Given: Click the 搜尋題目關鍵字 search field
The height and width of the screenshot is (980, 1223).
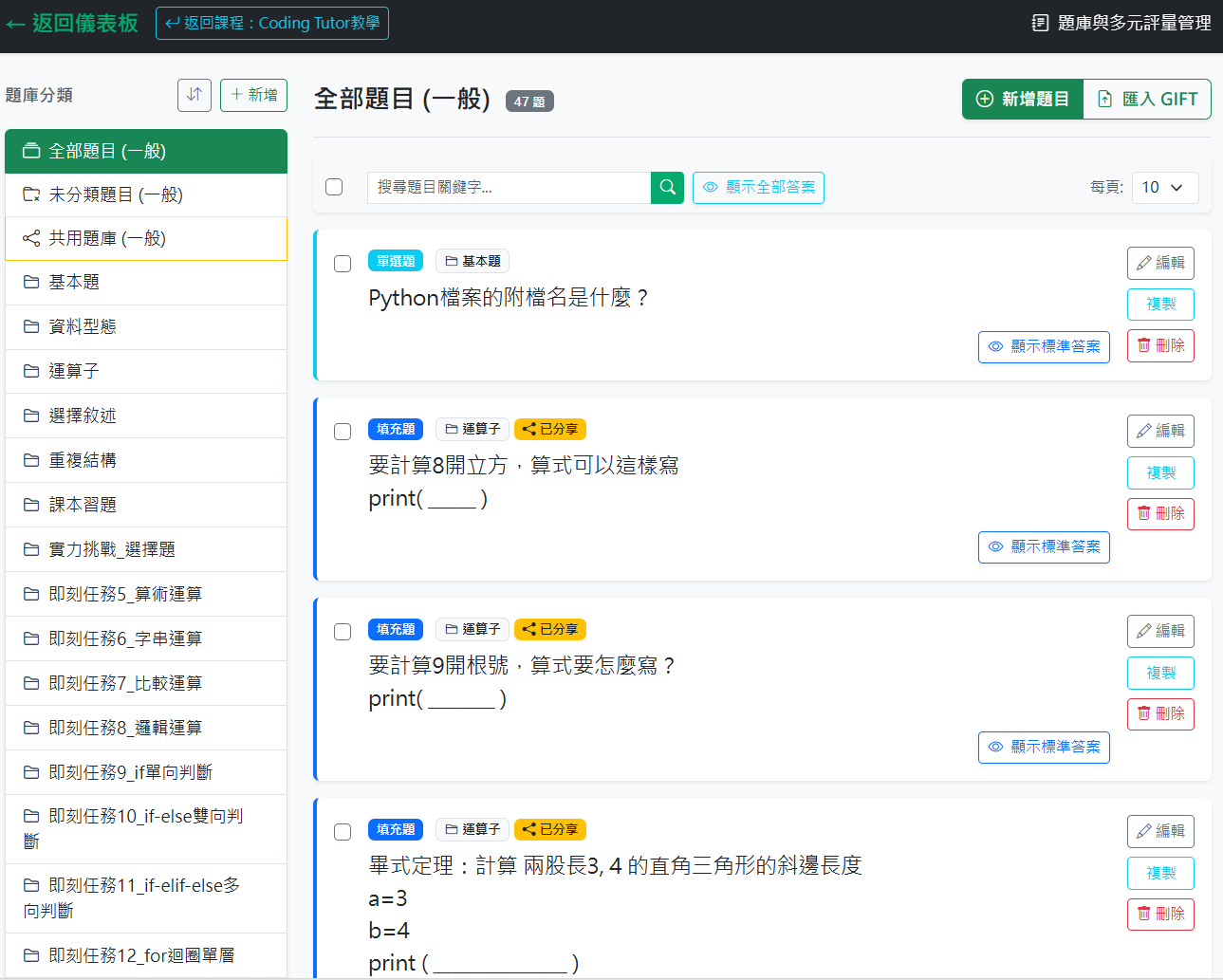Looking at the screenshot, I should [x=509, y=188].
